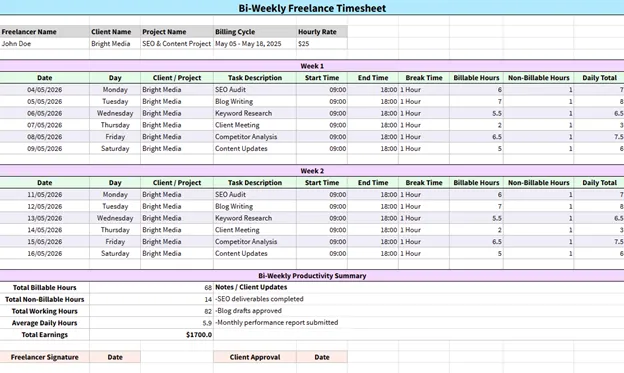Select the Bright Media client name cell under Client Name
Image resolution: width=624 pixels, height=373 pixels.
tap(115, 44)
